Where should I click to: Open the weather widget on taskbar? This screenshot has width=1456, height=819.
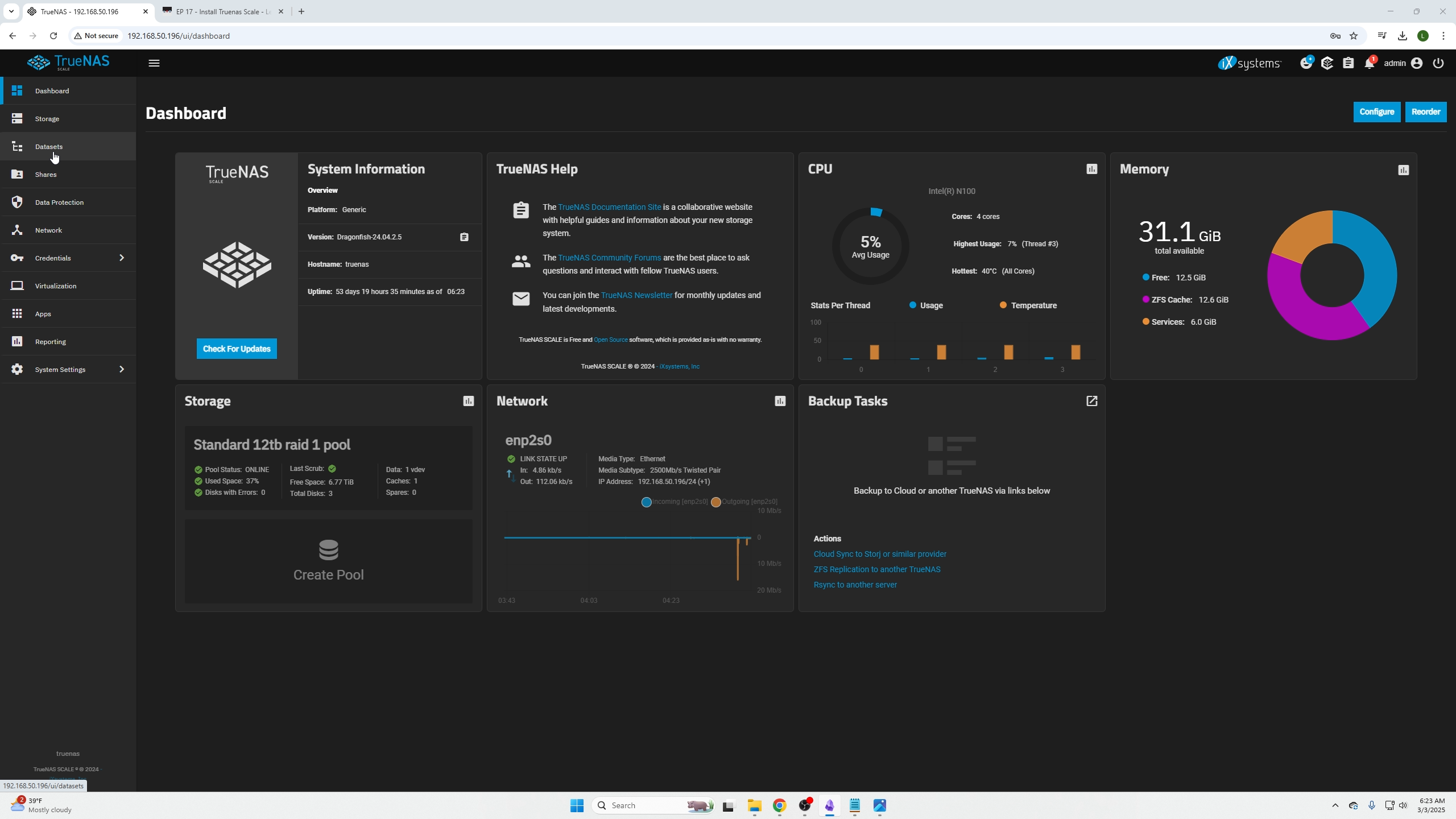point(42,805)
